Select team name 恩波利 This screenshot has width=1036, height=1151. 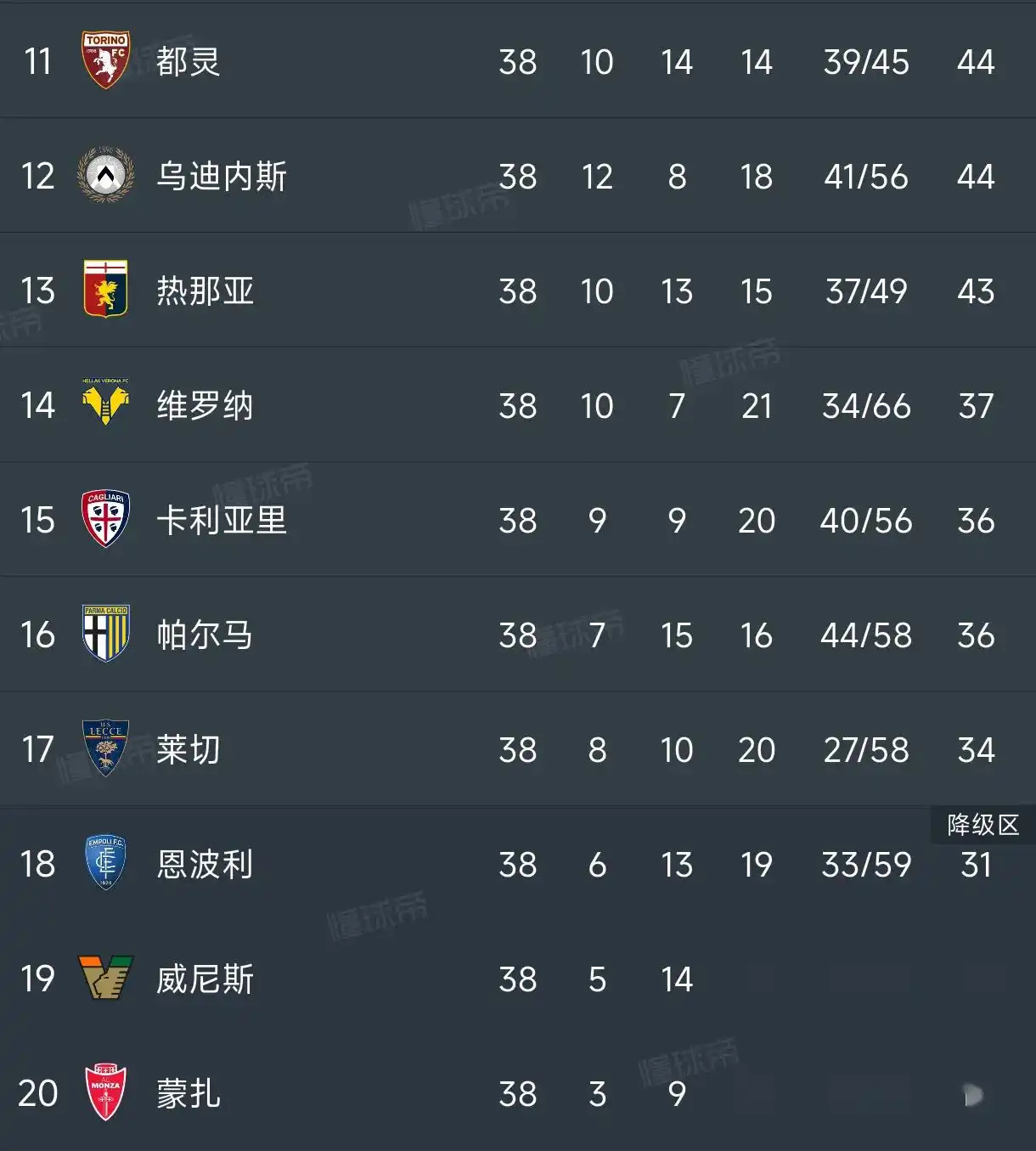[205, 864]
